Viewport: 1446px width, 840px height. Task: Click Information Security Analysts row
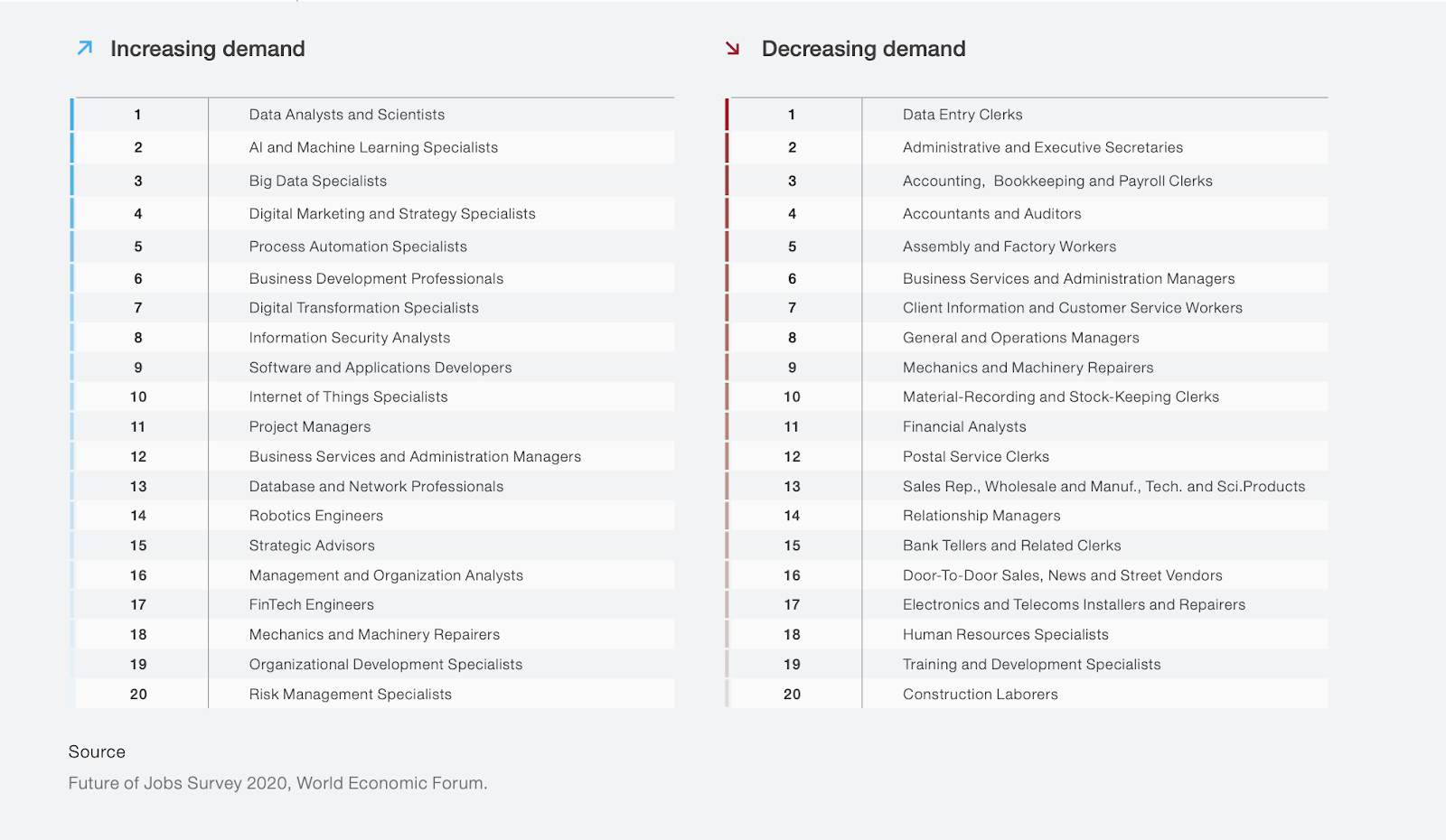point(372,338)
